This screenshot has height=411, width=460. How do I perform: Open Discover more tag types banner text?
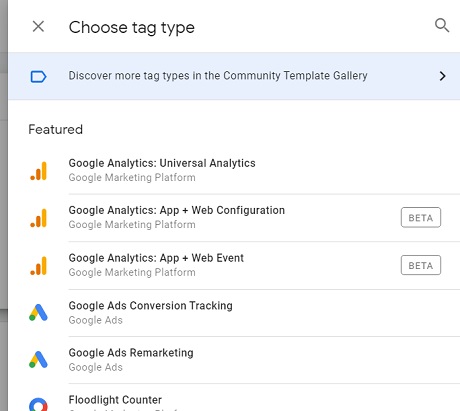tap(218, 76)
